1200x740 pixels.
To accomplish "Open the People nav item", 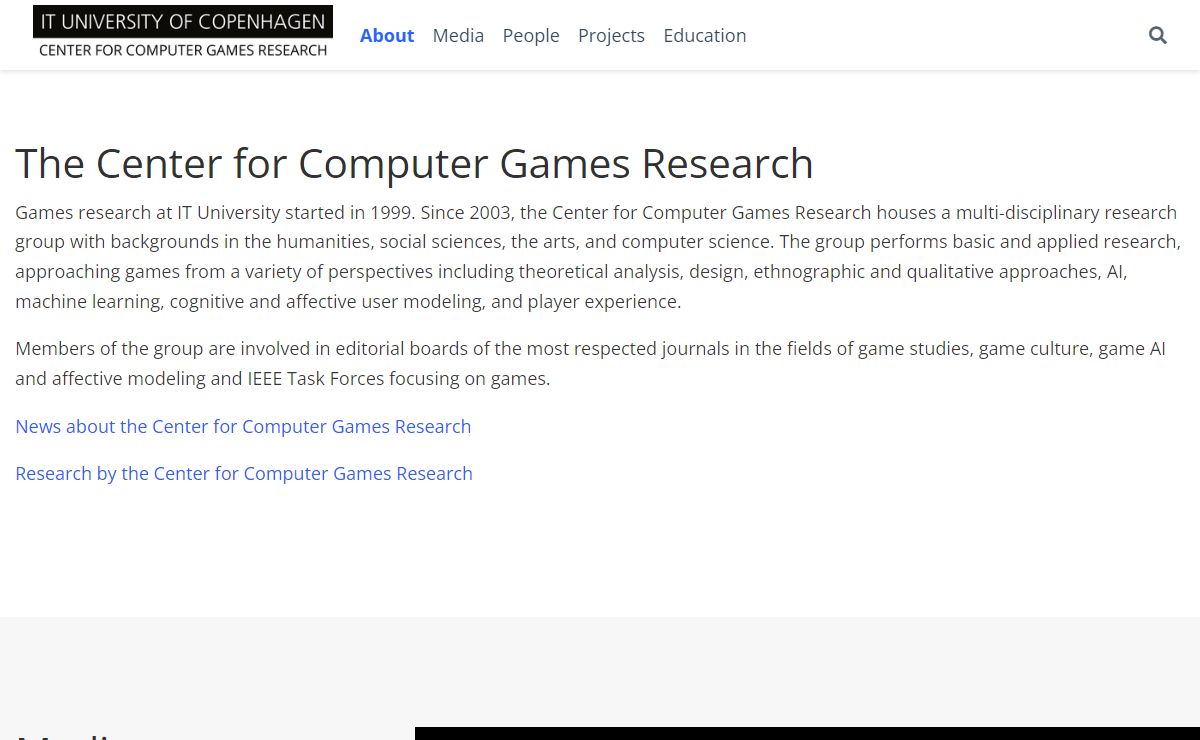I will tap(531, 35).
